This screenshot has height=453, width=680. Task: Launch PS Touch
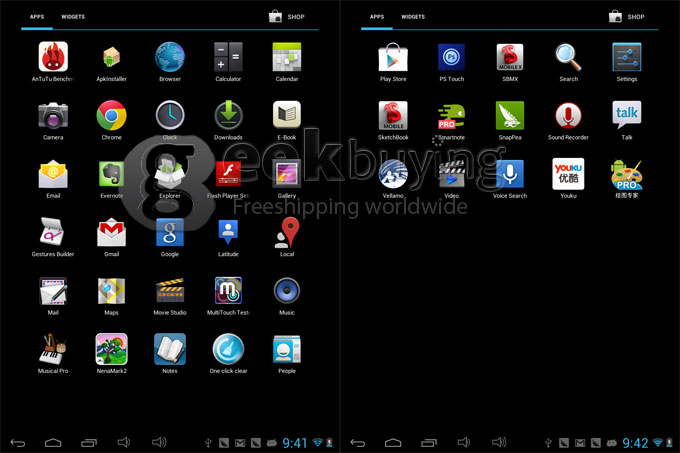point(451,57)
